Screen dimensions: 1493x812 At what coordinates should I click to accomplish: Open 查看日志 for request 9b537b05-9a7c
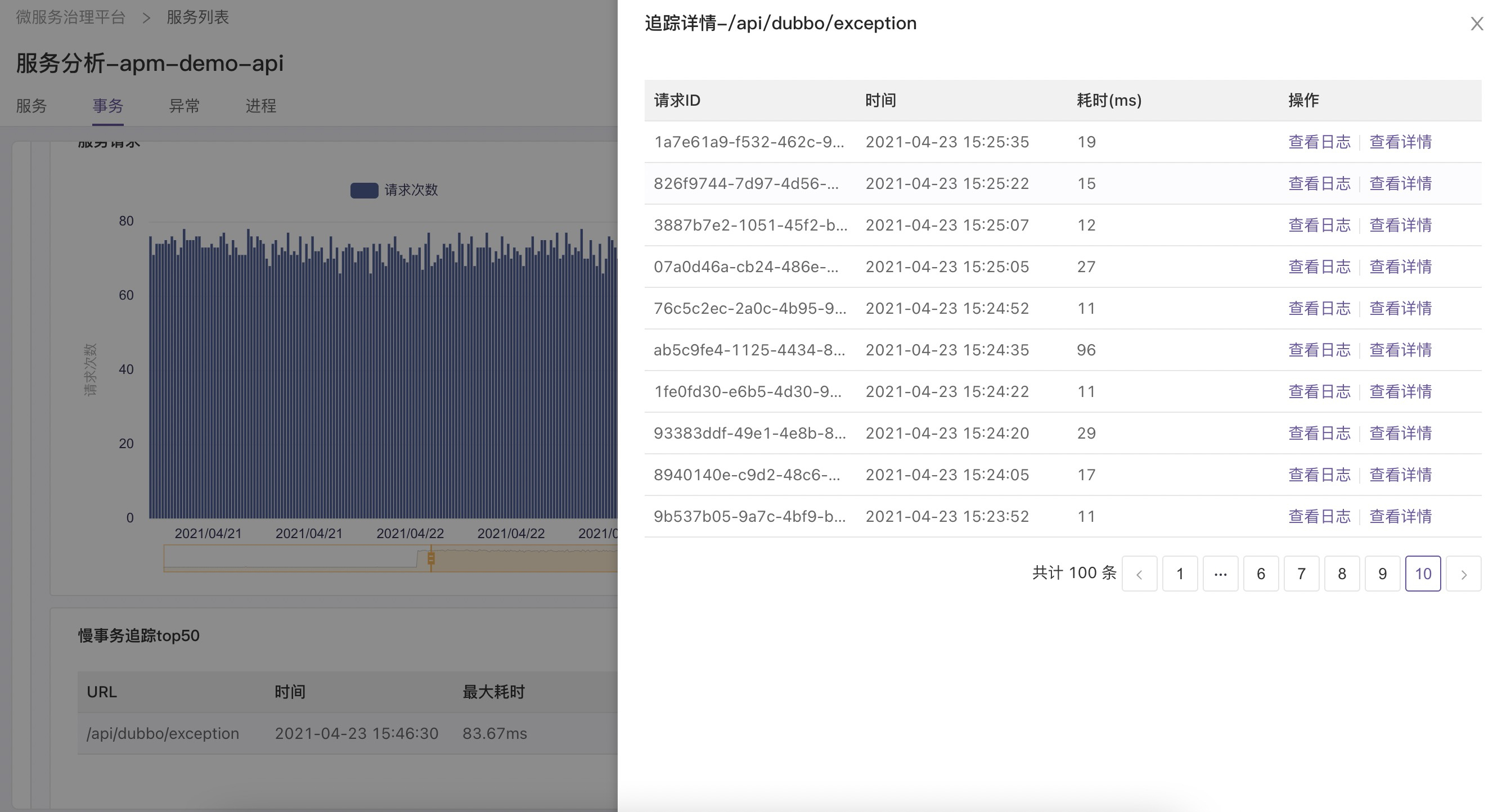1320,517
